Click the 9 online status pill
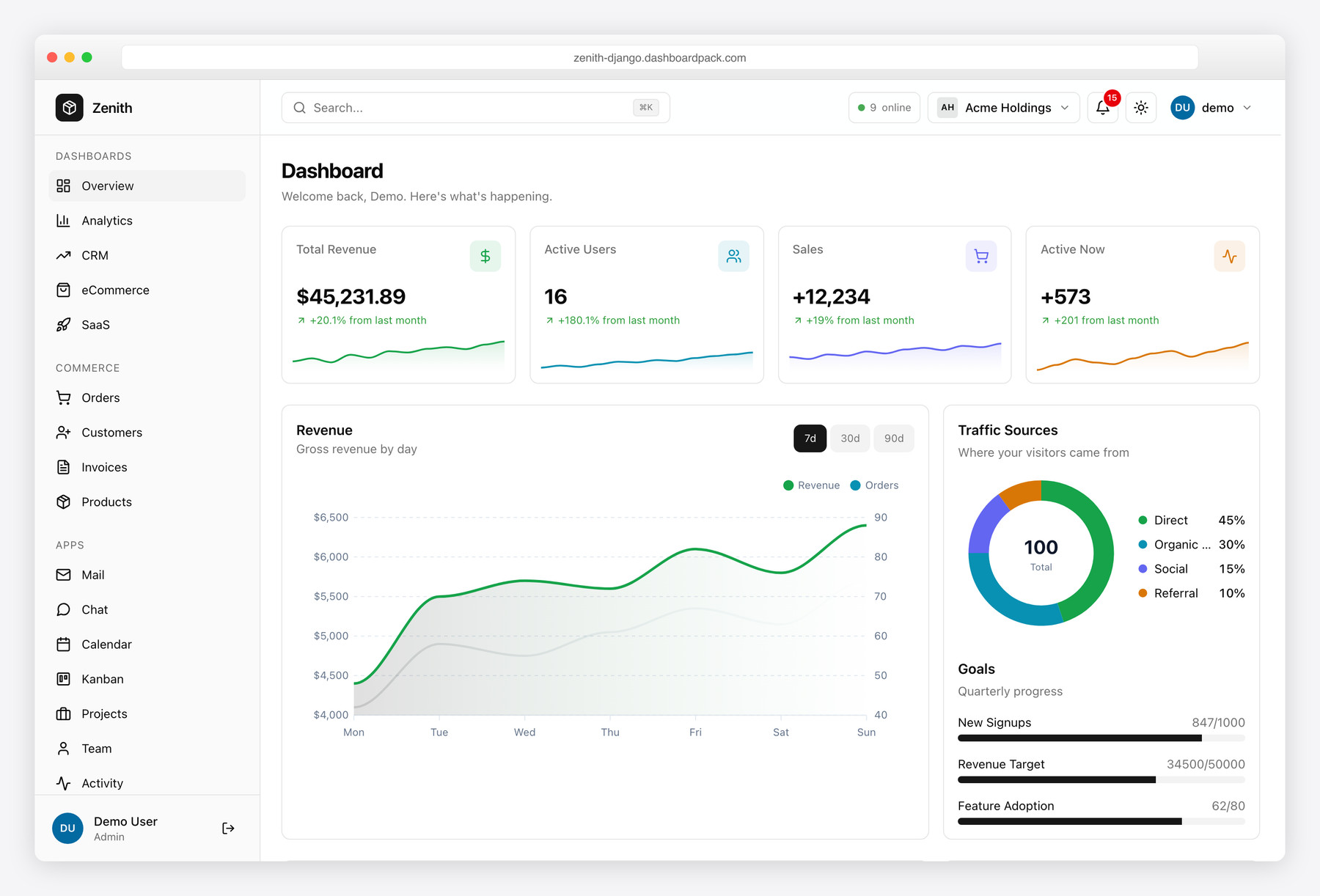Viewport: 1320px width, 896px height. pos(884,108)
